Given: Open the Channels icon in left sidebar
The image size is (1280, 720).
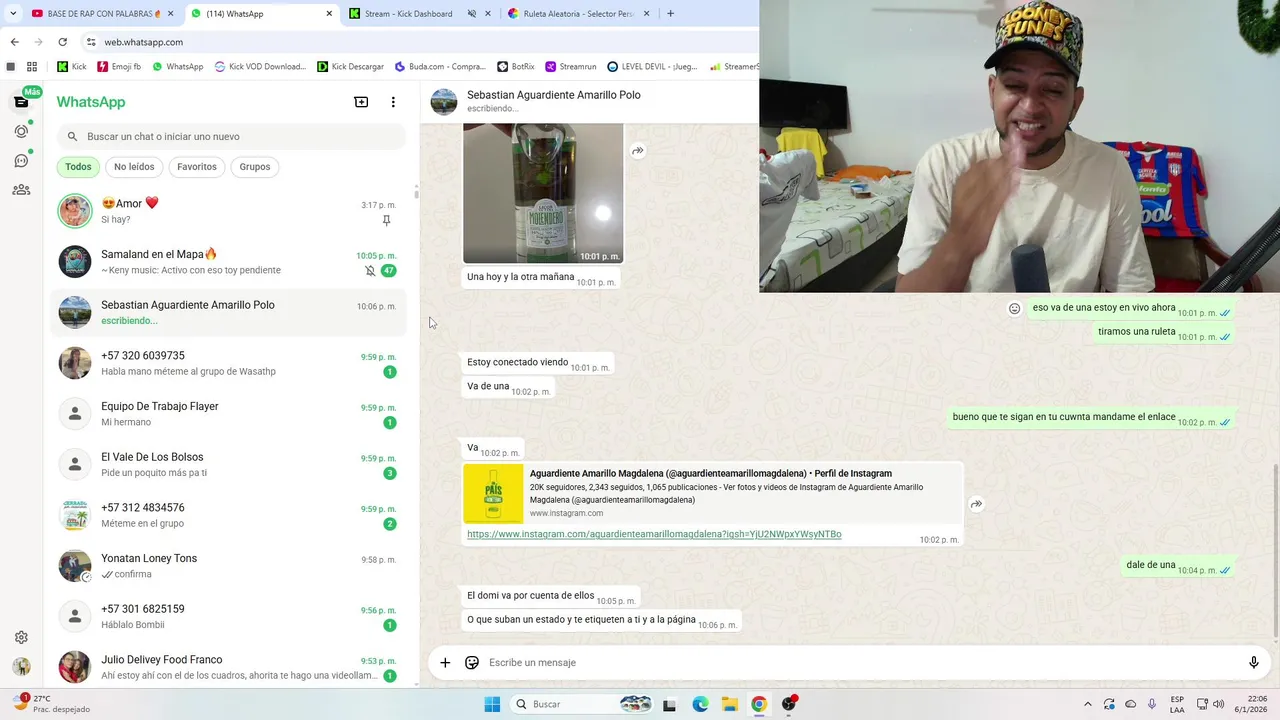Looking at the screenshot, I should [21, 160].
